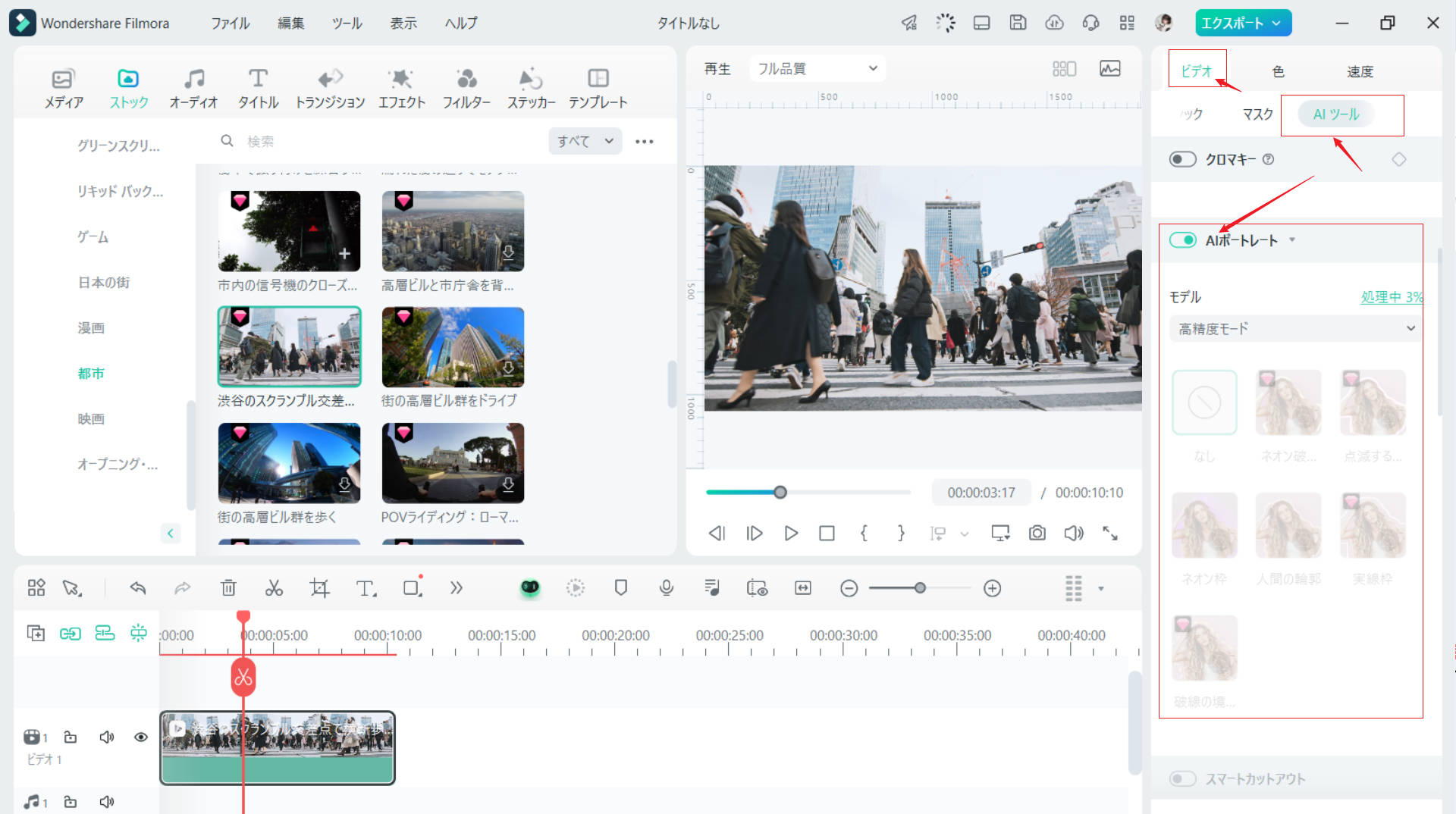
Task: Click the more tools double-chevron in timeline toolbar
Action: (456, 588)
